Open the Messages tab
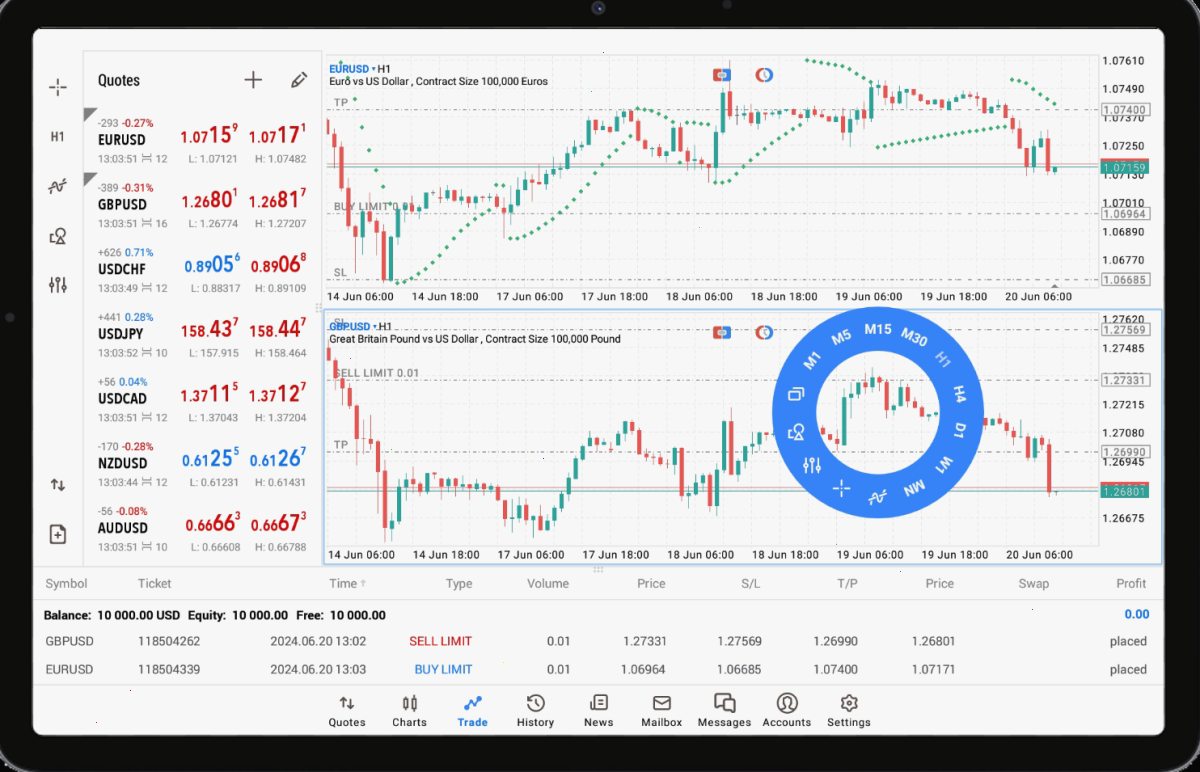 (724, 711)
